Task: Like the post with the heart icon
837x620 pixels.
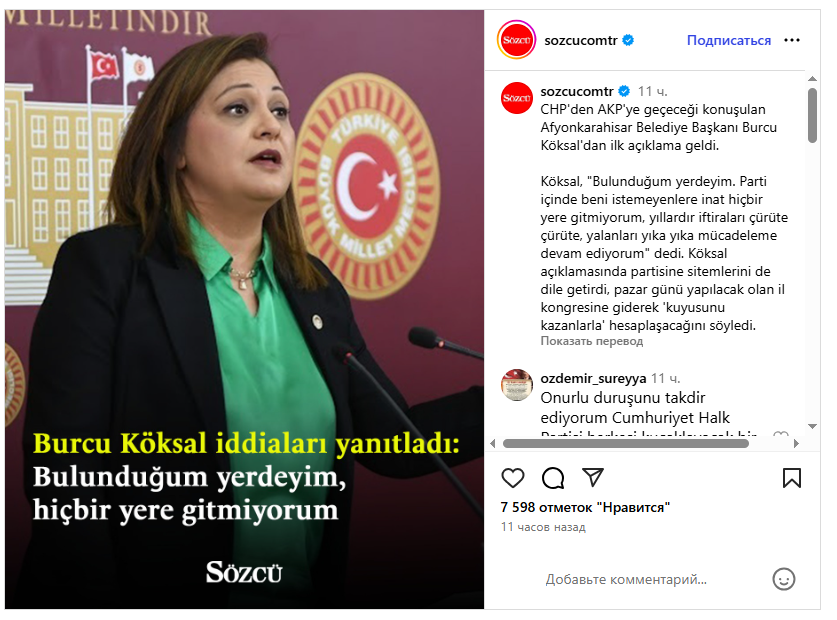Action: click(513, 478)
